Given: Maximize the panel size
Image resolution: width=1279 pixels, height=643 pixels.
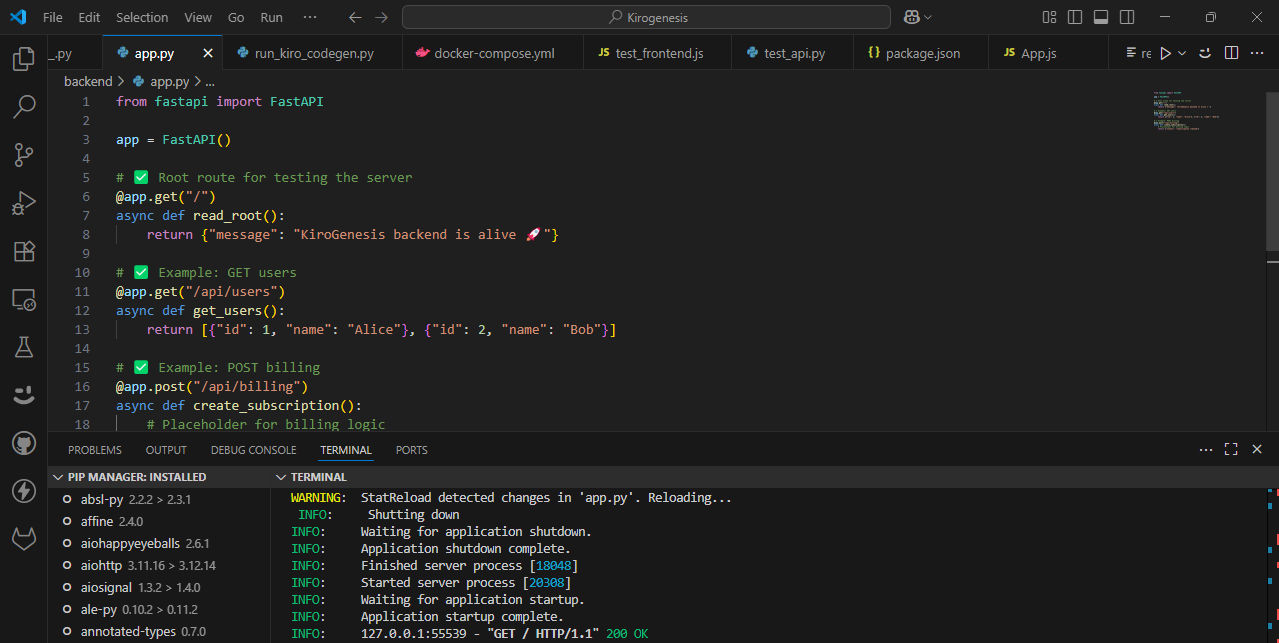Looking at the screenshot, I should pyautogui.click(x=1231, y=450).
